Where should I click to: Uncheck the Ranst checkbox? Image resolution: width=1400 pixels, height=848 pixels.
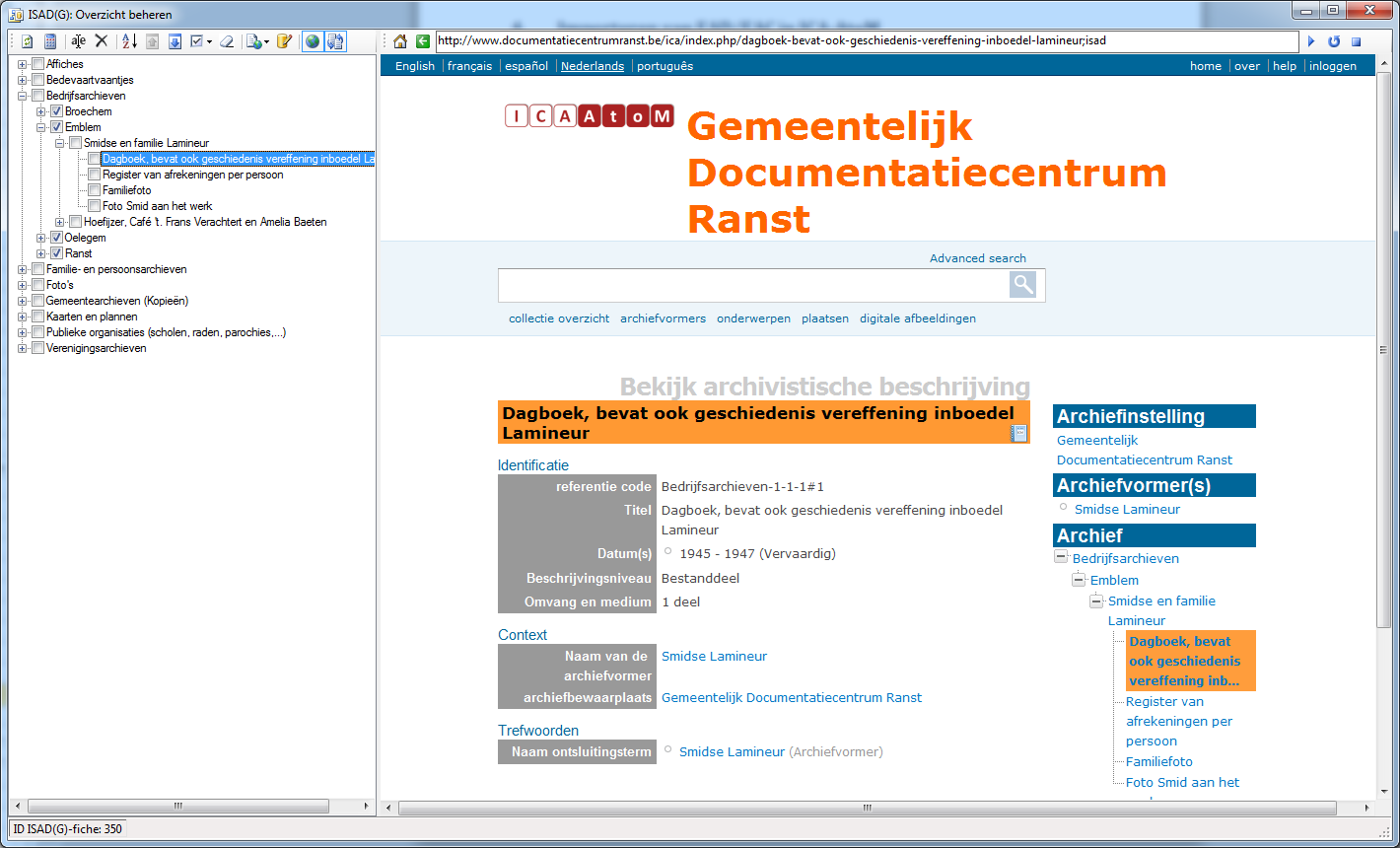pos(56,253)
